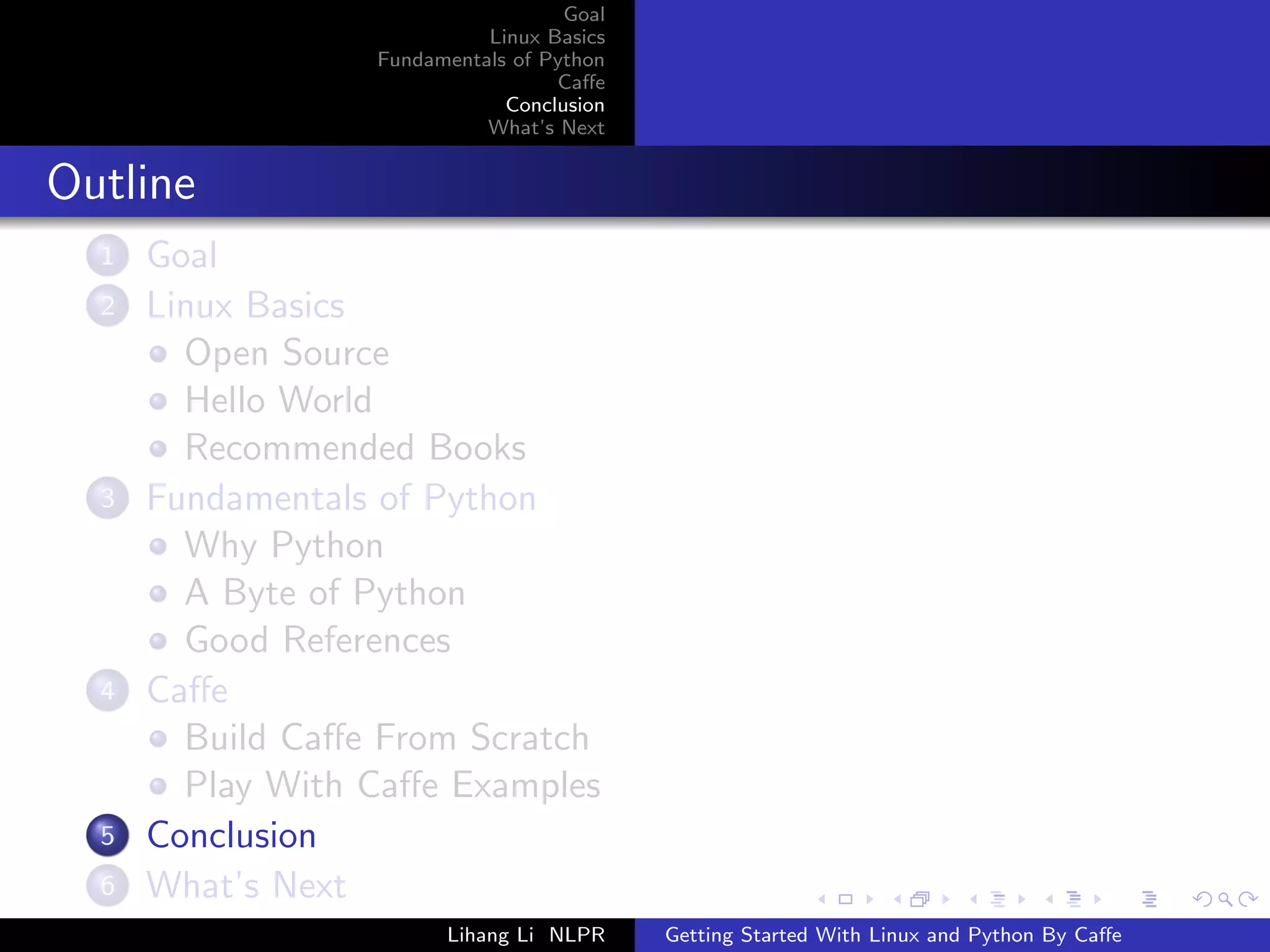Go to next subsection arrow

pyautogui.click(x=1022, y=899)
